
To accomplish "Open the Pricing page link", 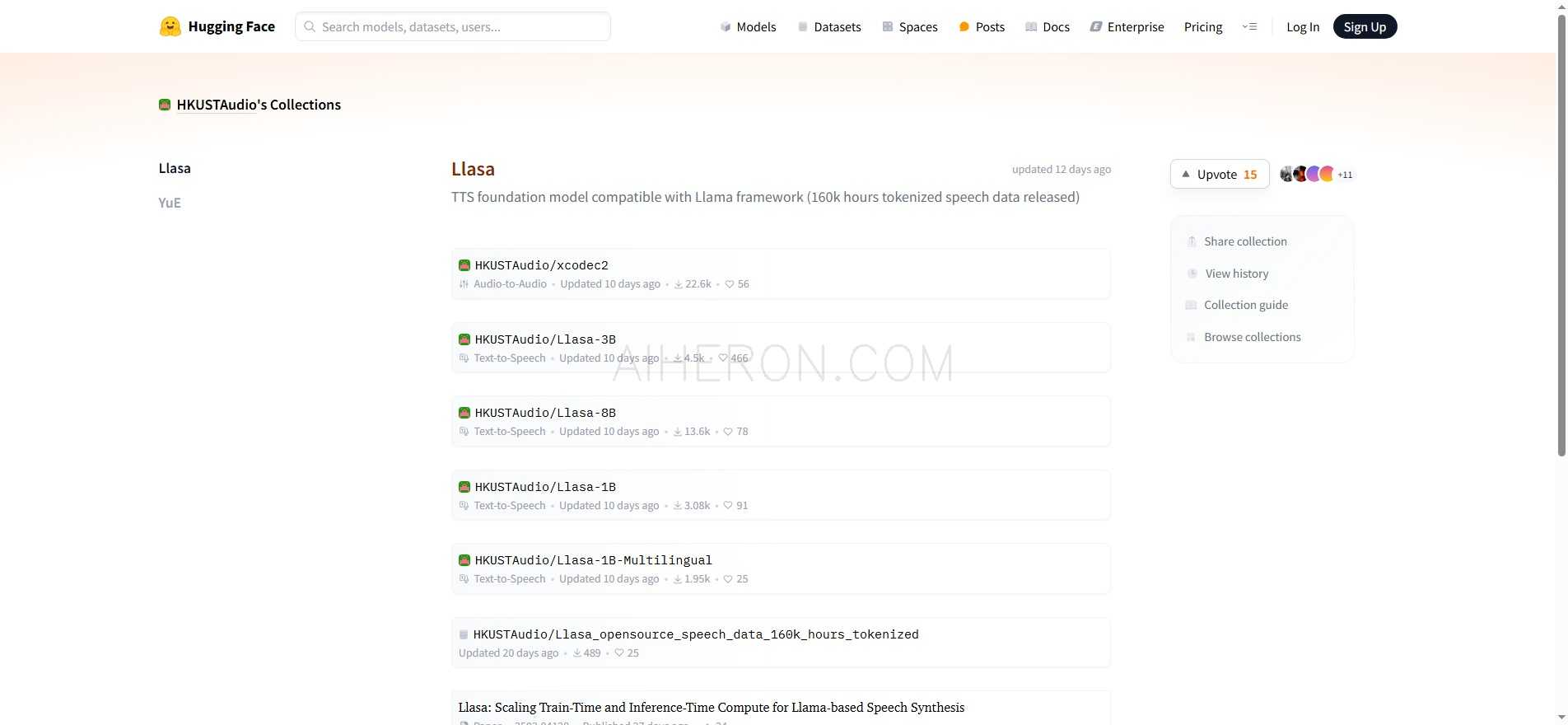I will [x=1203, y=26].
